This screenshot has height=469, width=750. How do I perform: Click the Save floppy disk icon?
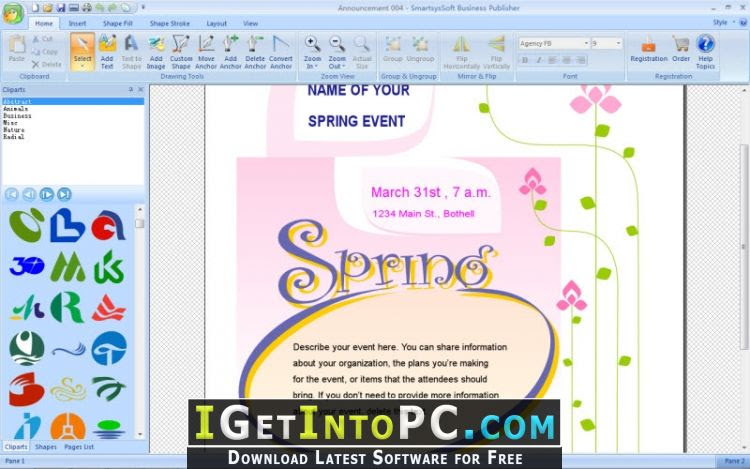click(x=61, y=8)
